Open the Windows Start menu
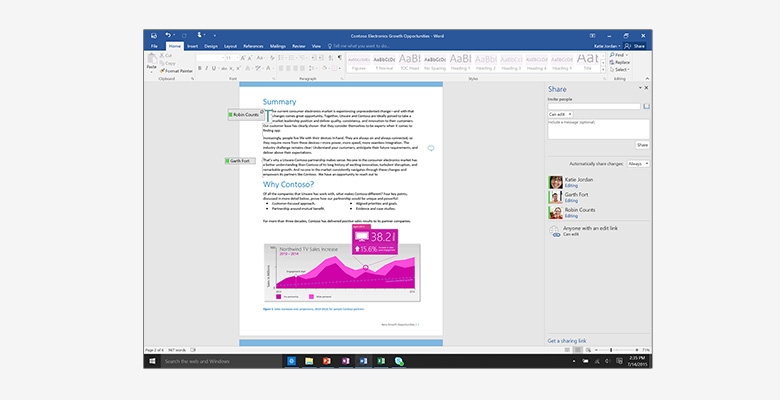780x400 pixels. tap(153, 361)
